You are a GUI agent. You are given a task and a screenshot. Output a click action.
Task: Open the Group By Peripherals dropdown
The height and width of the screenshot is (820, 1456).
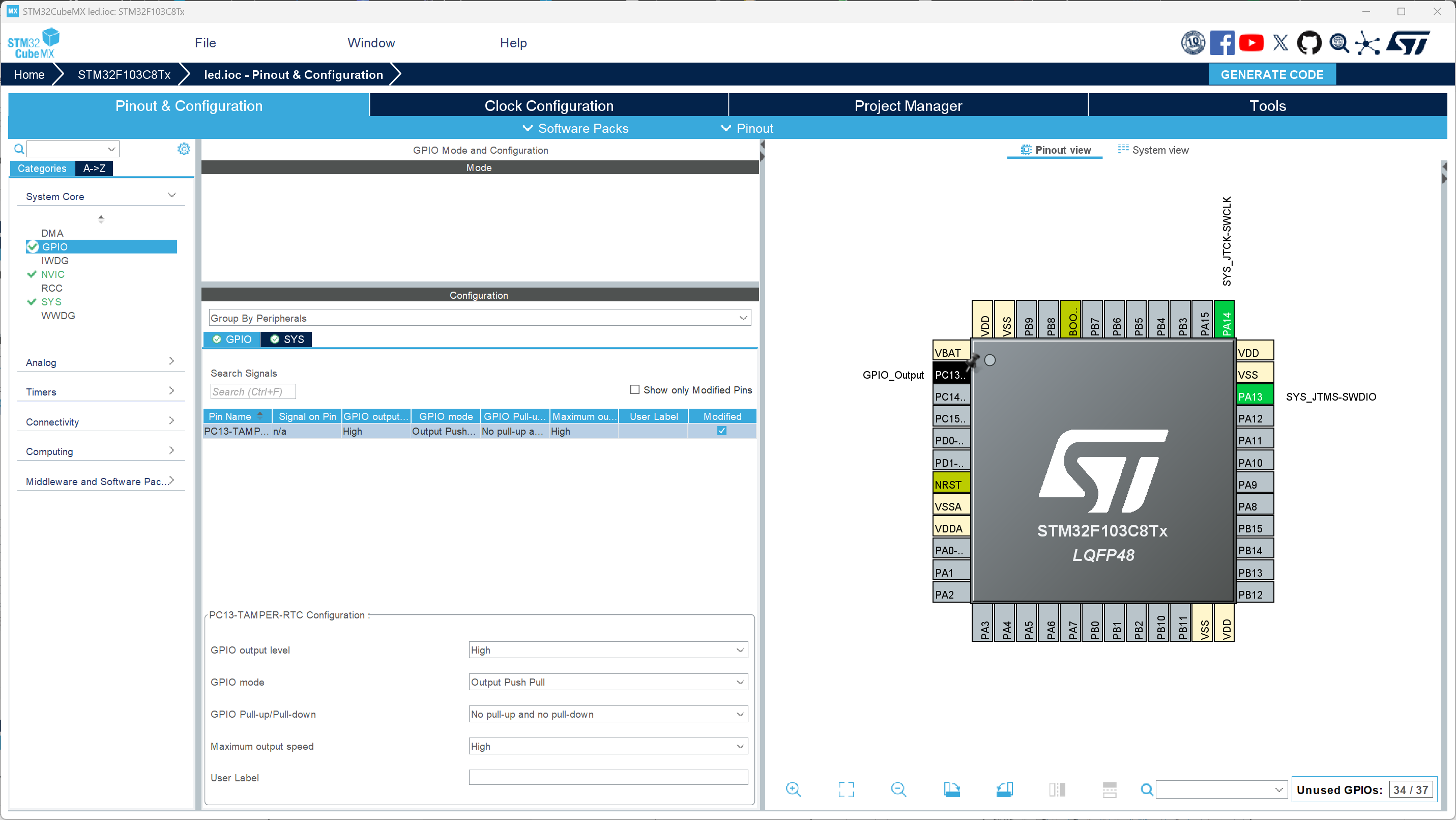coord(480,318)
